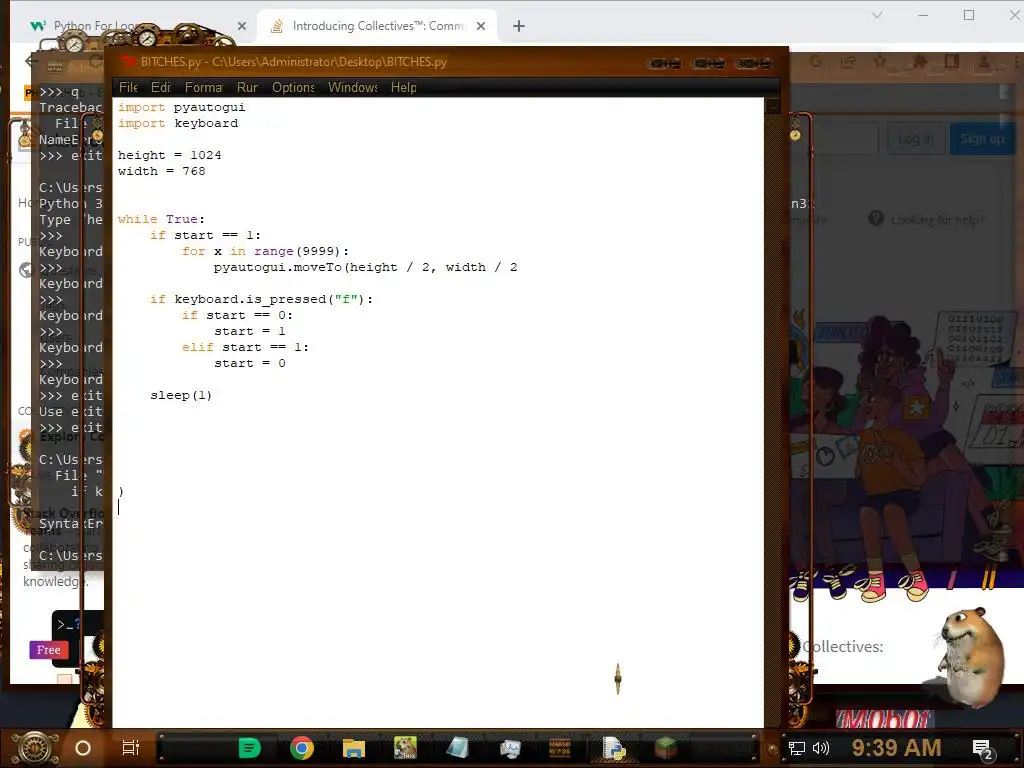Click the 'SyntaxError' text in terminal window

71,524
